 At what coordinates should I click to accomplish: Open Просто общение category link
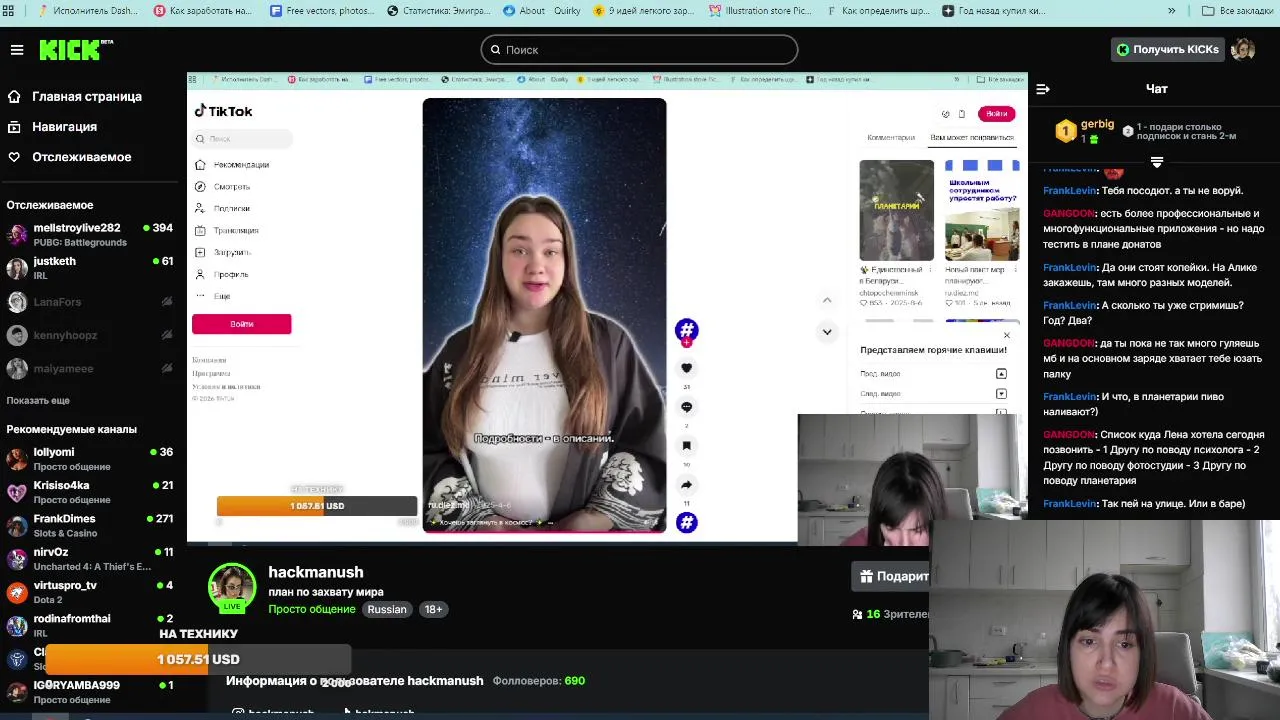311,609
